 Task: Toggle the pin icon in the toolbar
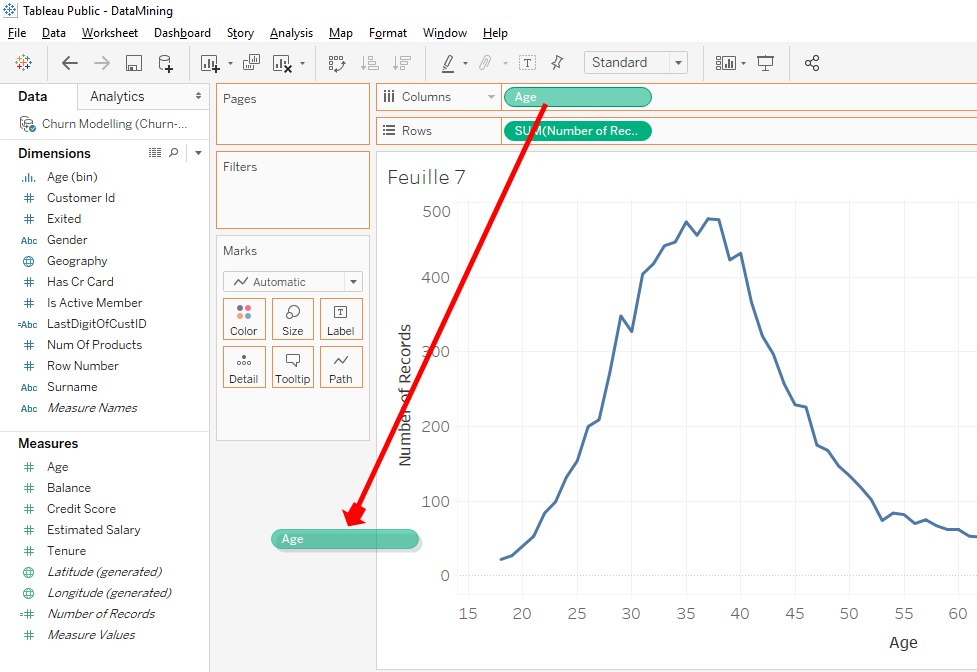(x=557, y=62)
